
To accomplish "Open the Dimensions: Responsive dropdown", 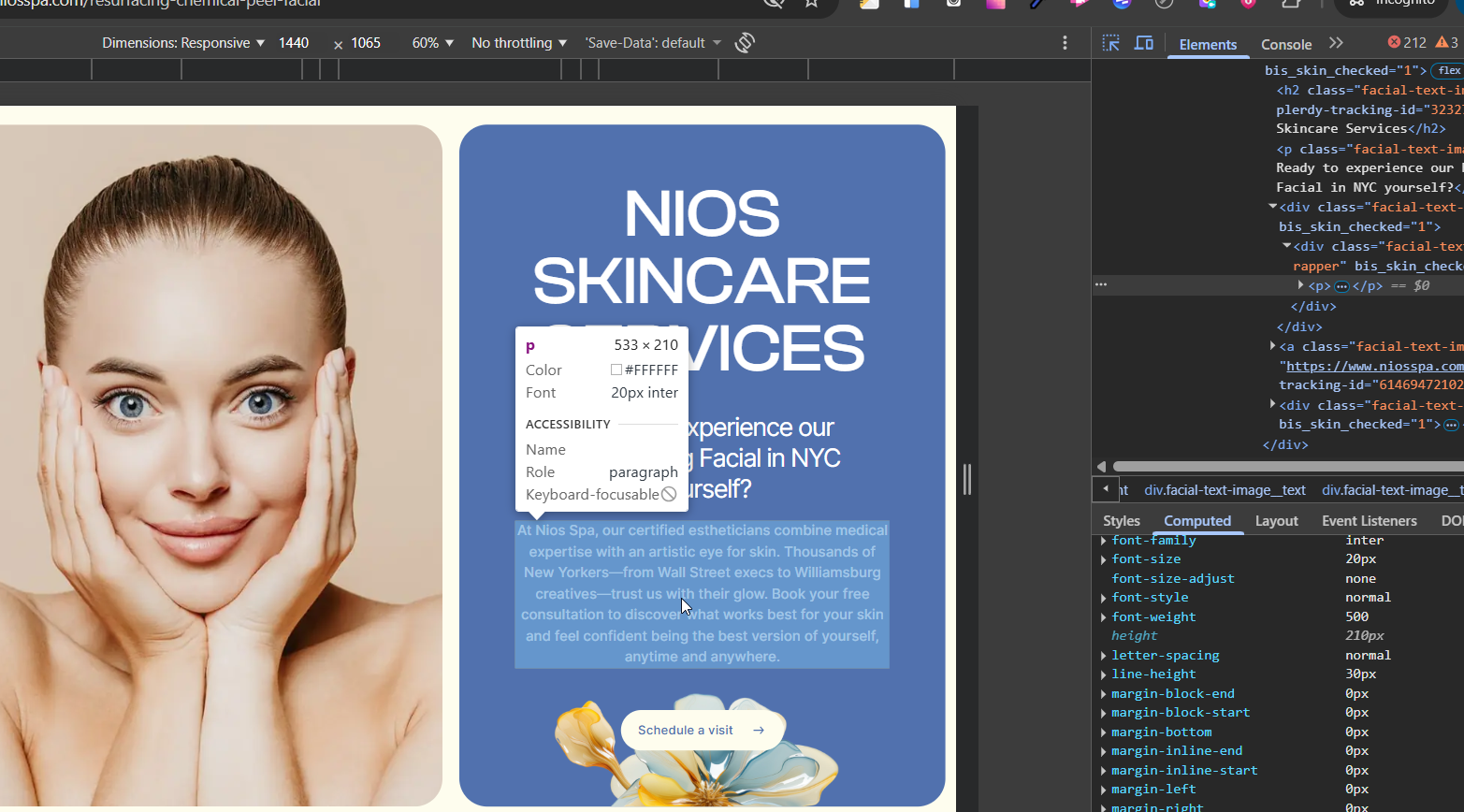I will 183,43.
